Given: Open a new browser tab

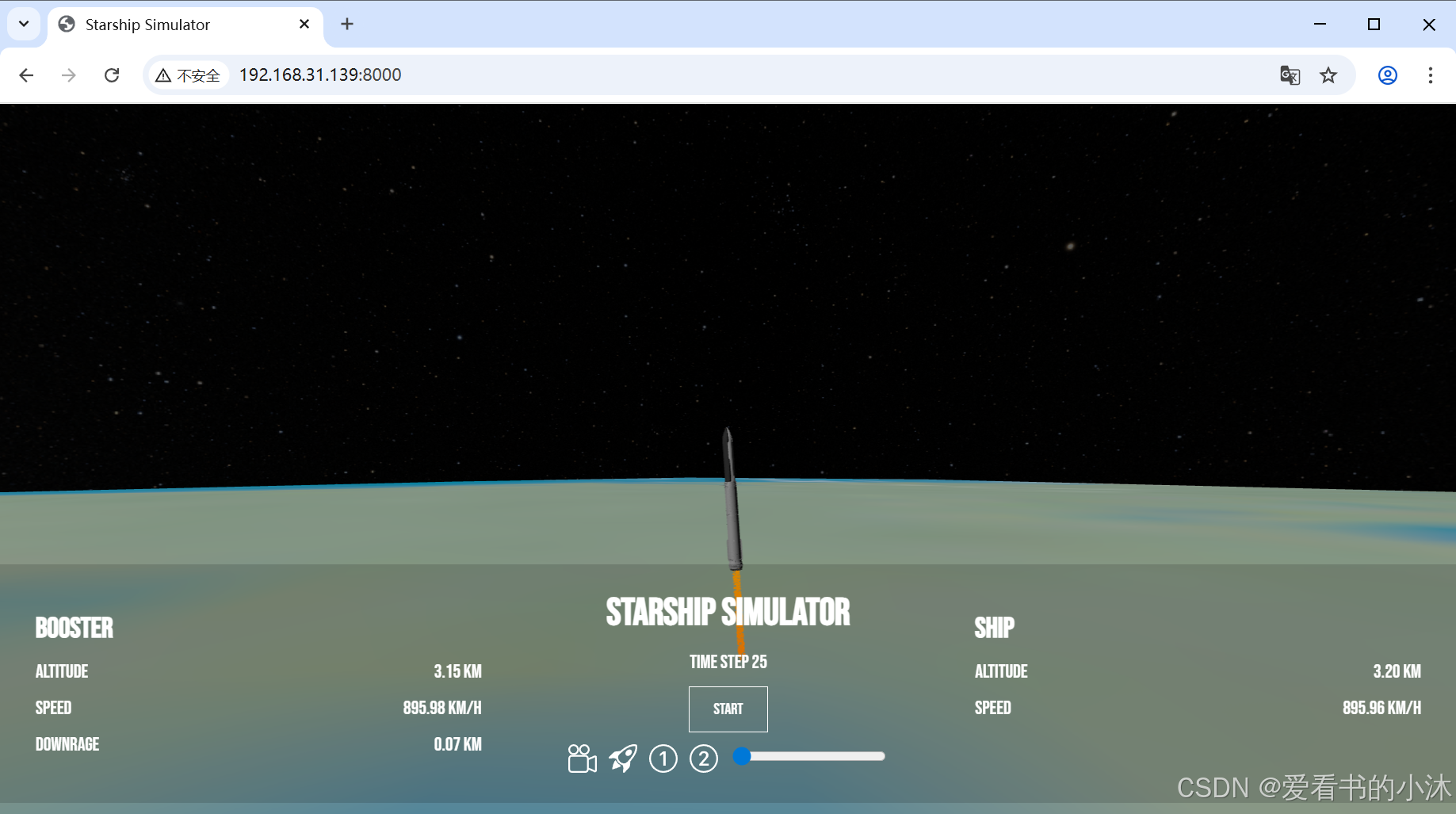Looking at the screenshot, I should [x=347, y=25].
